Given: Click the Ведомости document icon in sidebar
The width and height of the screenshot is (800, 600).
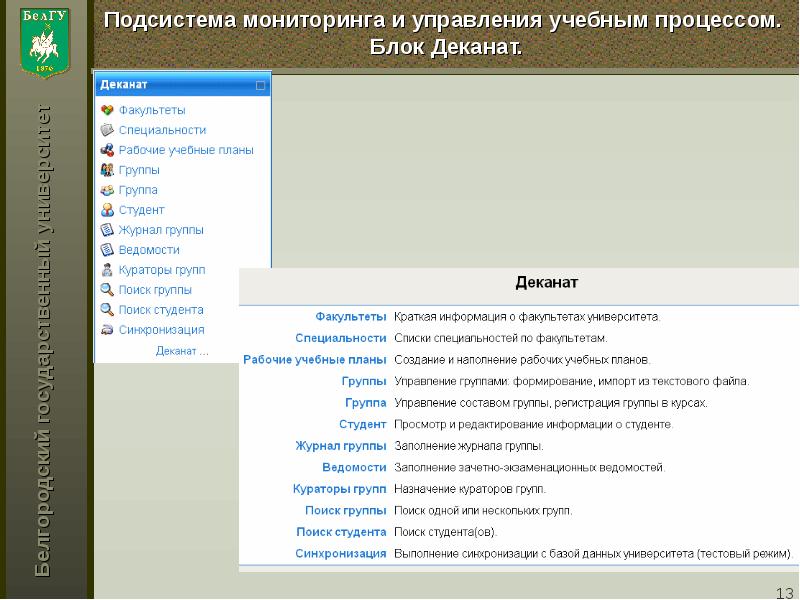Looking at the screenshot, I should (107, 250).
